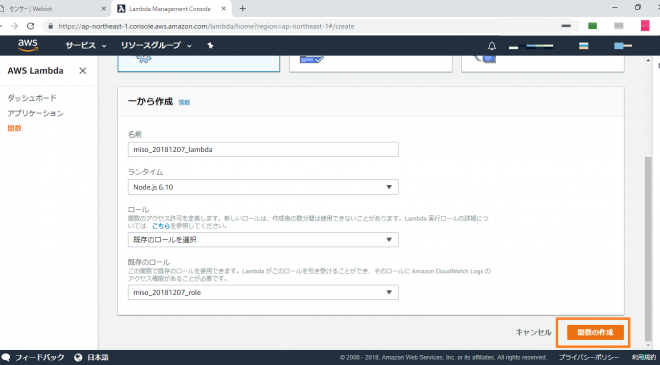Screen dimensions: 660x365
Task: Open the support menu at navbar right
Action: coord(623,46)
